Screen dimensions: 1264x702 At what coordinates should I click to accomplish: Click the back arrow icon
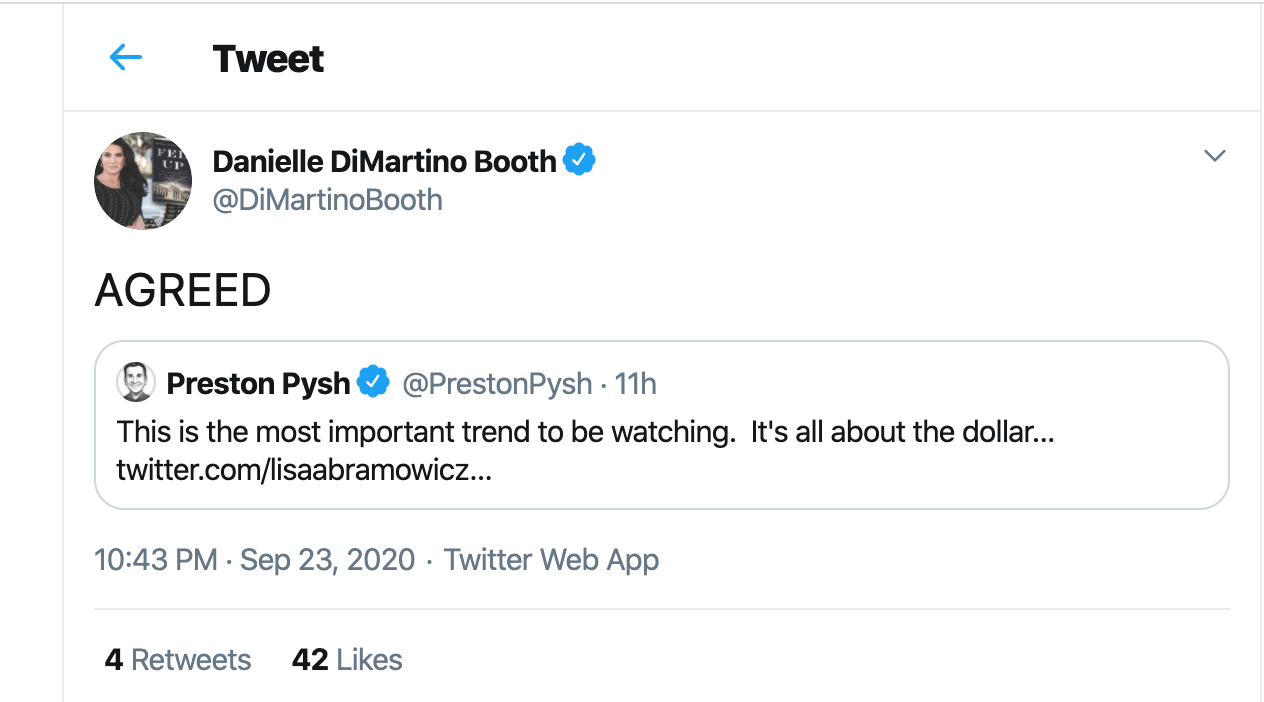pyautogui.click(x=126, y=58)
